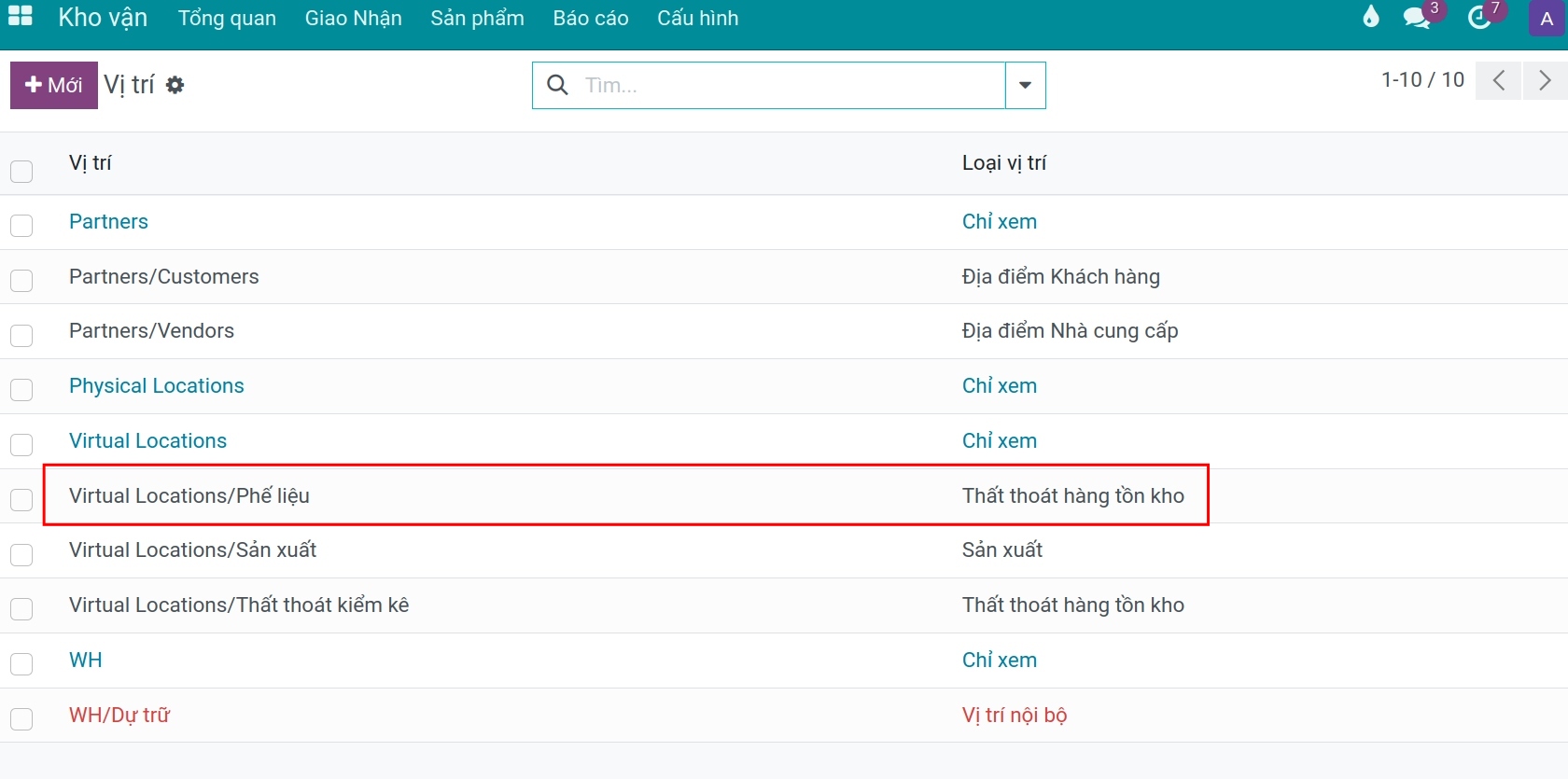
Task: Click the 'Sản xuất' location type cell
Action: point(1002,549)
